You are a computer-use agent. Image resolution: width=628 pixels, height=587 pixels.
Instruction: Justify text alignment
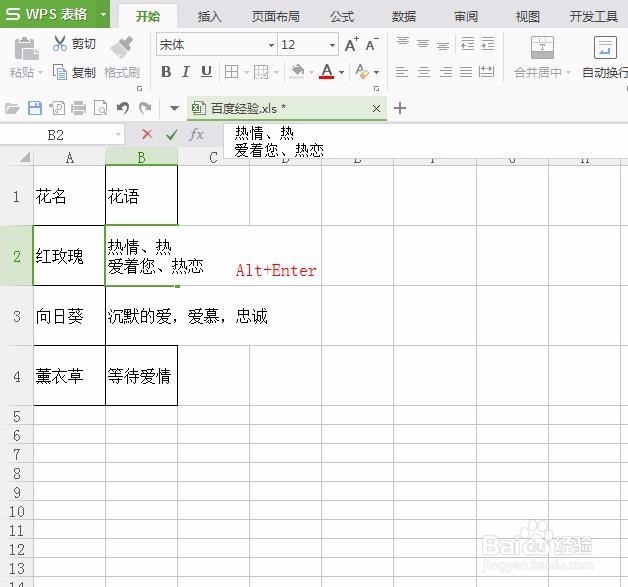(466, 72)
